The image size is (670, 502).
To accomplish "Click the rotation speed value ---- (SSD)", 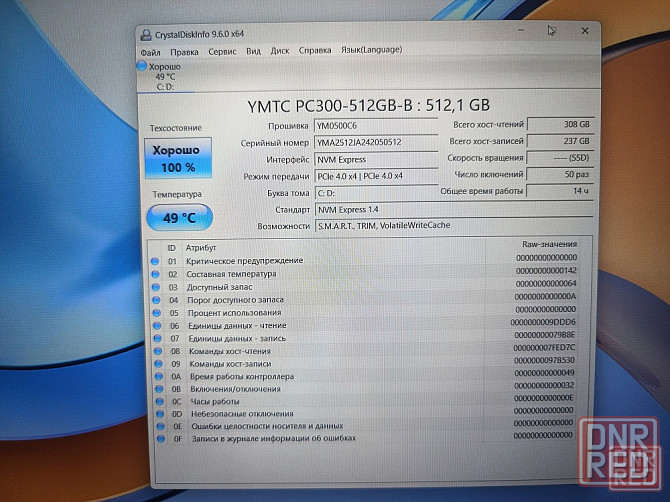I will (560, 158).
